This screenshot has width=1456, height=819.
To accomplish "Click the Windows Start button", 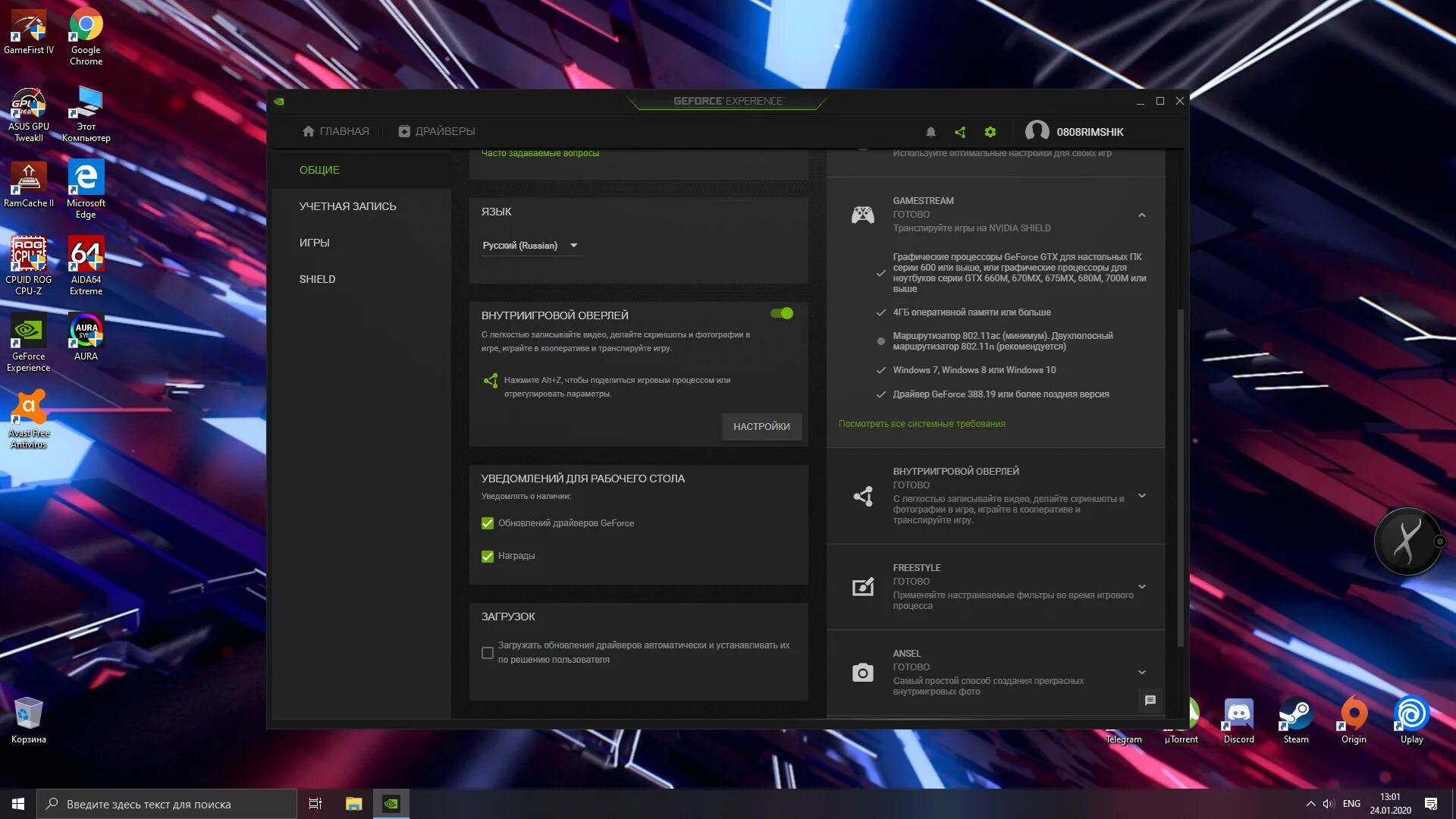I will tap(18, 804).
